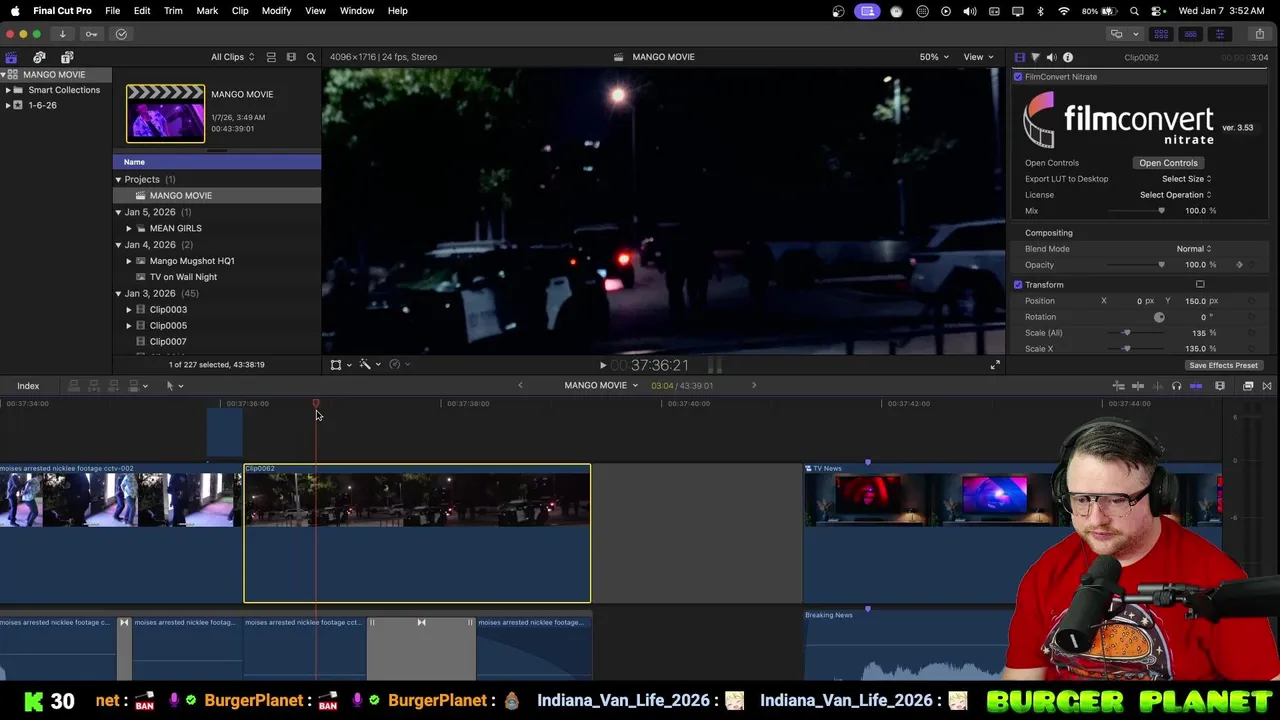This screenshot has width=1280, height=720.
Task: Expand the 1-6-26 event
Action: (x=8, y=105)
